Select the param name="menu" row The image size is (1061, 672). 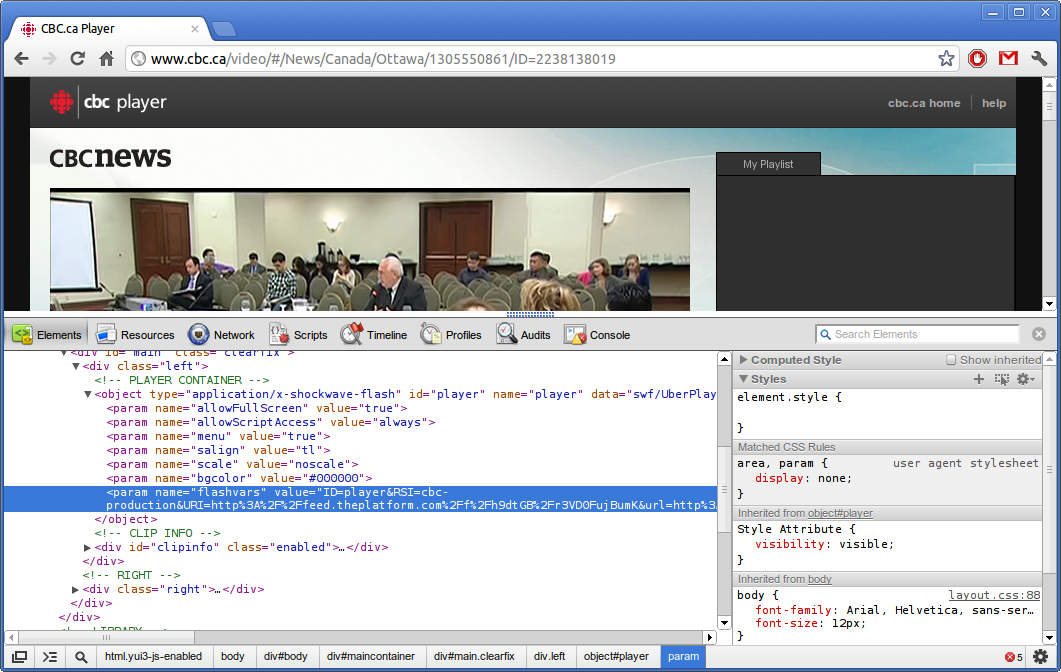coord(219,436)
